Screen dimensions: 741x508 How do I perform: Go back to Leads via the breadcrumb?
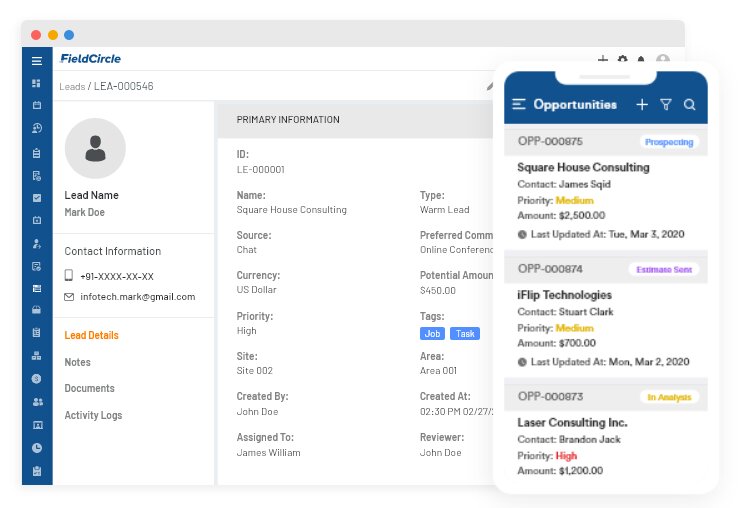coord(72,87)
